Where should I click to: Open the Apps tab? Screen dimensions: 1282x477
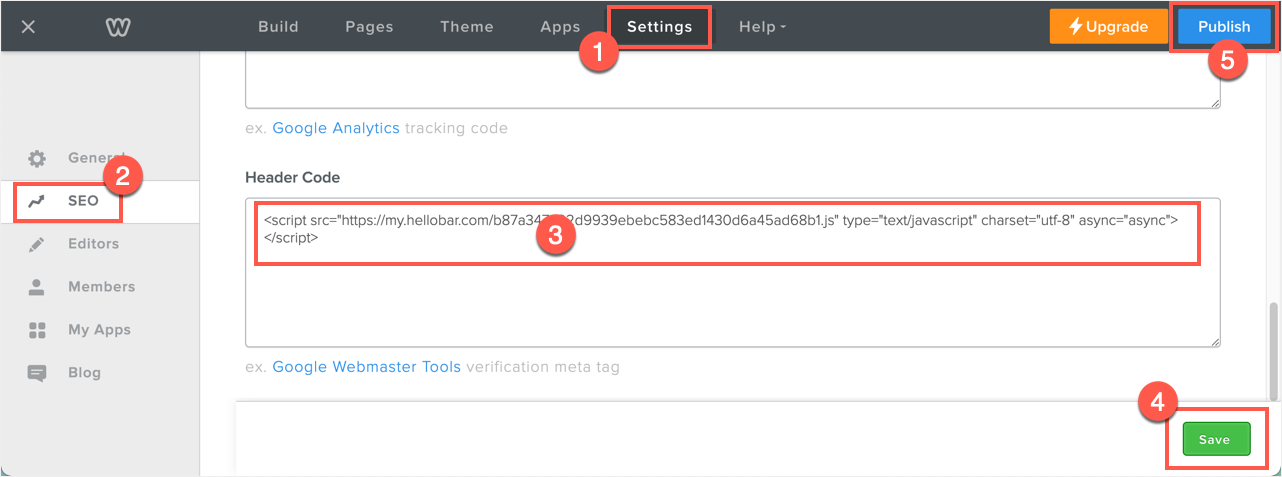(x=560, y=27)
